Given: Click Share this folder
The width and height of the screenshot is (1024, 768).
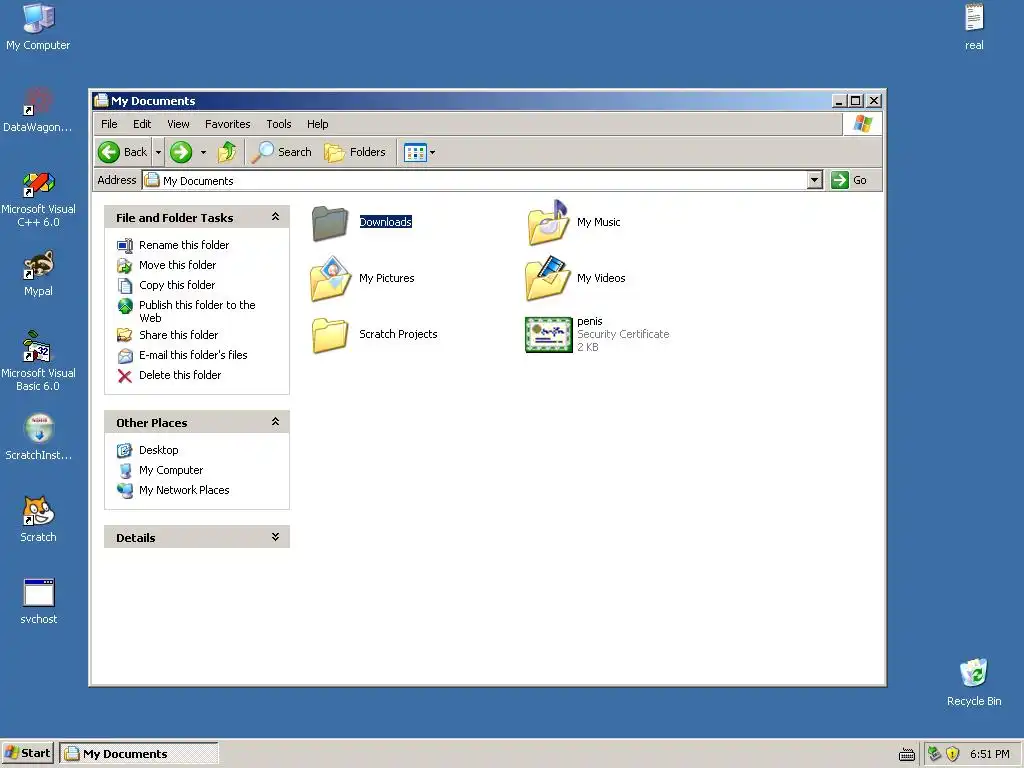Looking at the screenshot, I should click(x=178, y=335).
